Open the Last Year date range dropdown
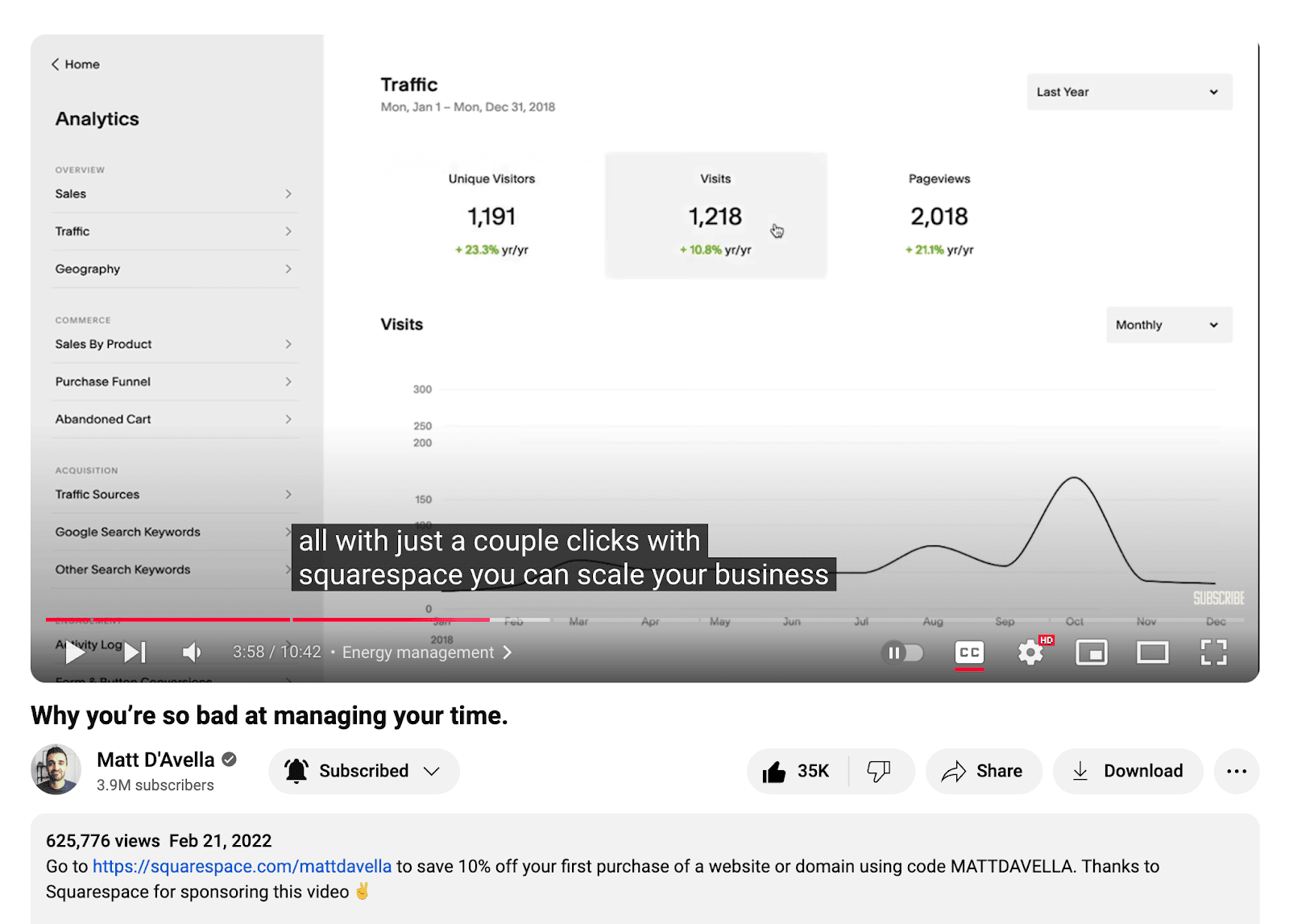Image resolution: width=1289 pixels, height=924 pixels. 1129,92
